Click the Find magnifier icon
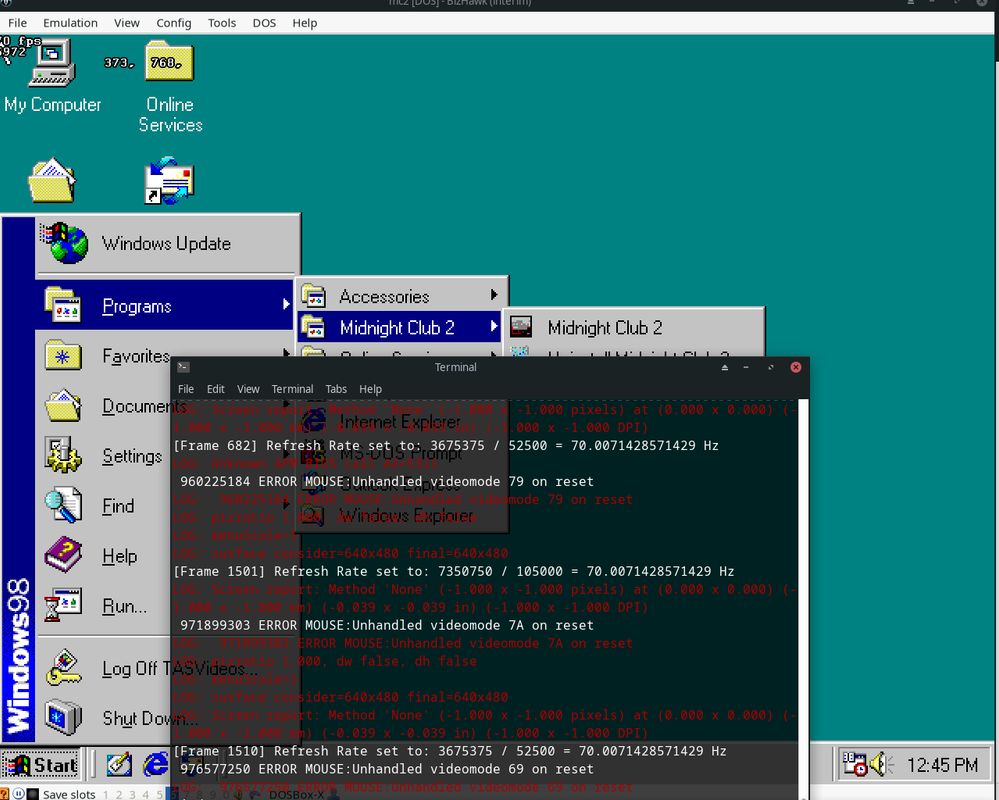 tap(62, 505)
